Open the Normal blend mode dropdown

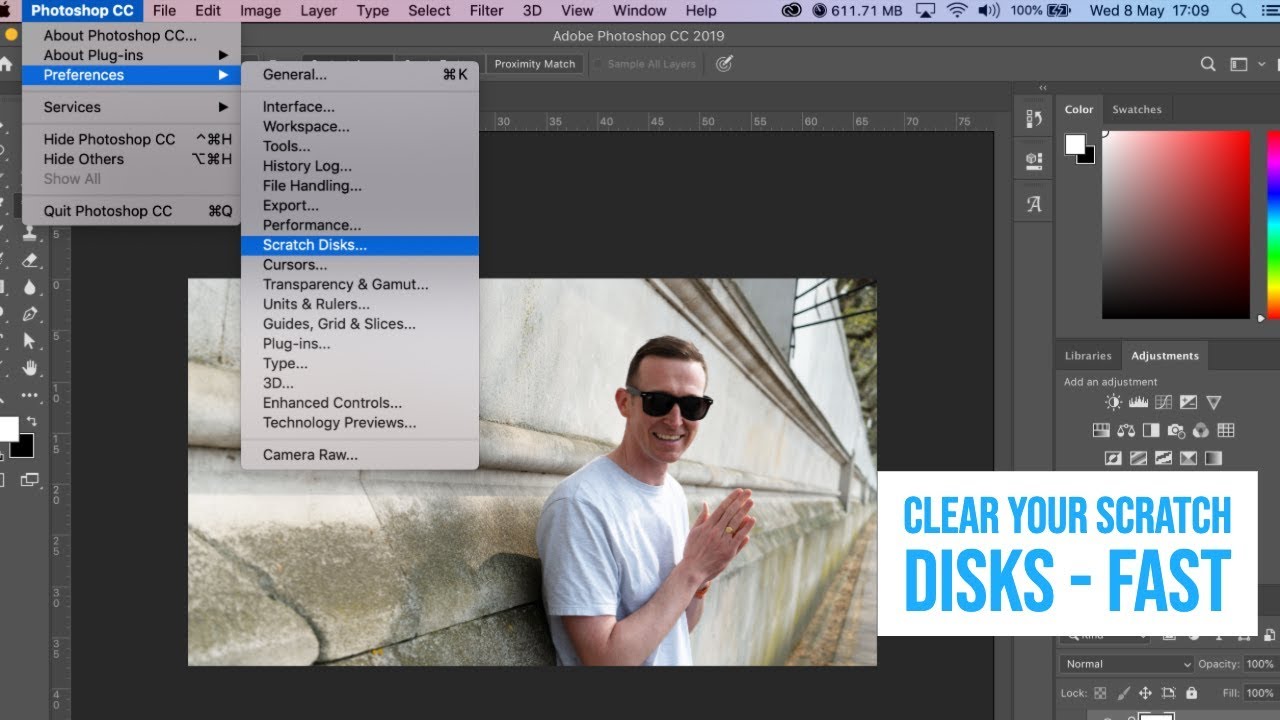[x=1128, y=664]
